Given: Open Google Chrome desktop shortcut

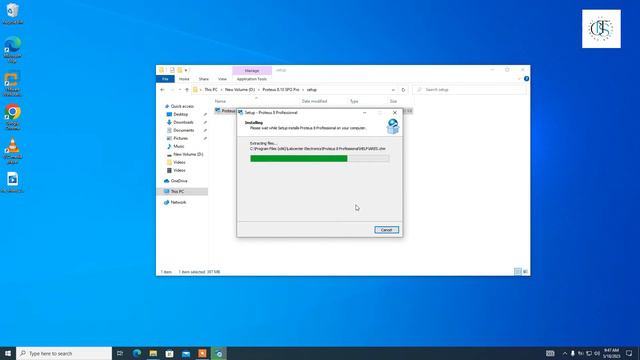Looking at the screenshot, I should (x=13, y=117).
